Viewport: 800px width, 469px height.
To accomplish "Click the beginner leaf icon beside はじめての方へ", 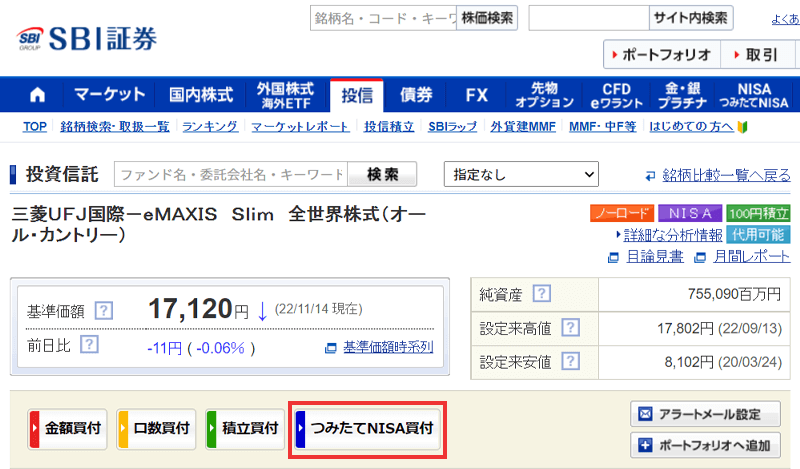I will click(x=742, y=127).
